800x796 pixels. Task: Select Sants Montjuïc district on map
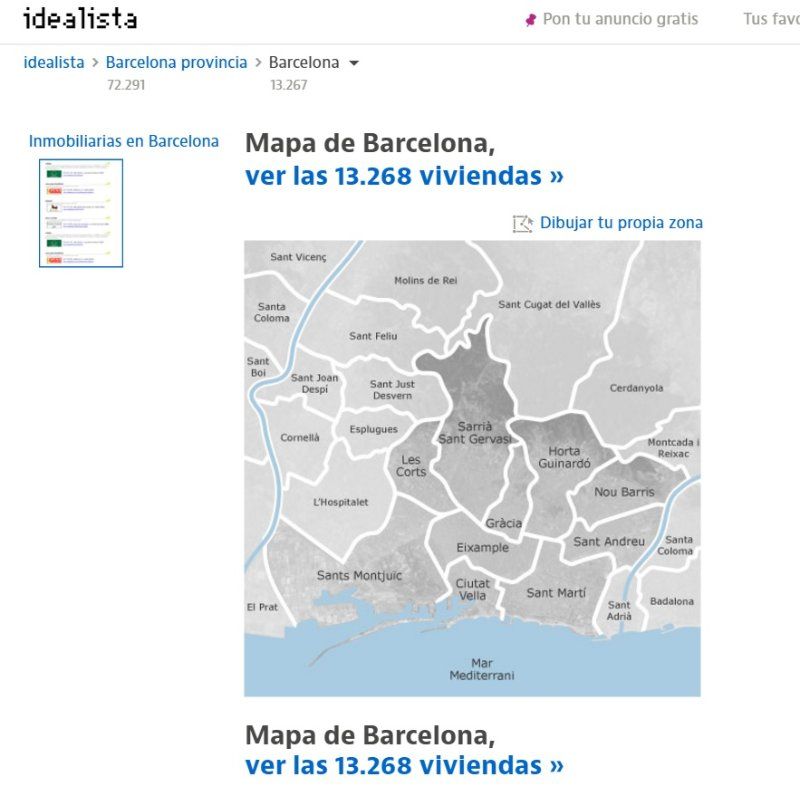359,576
